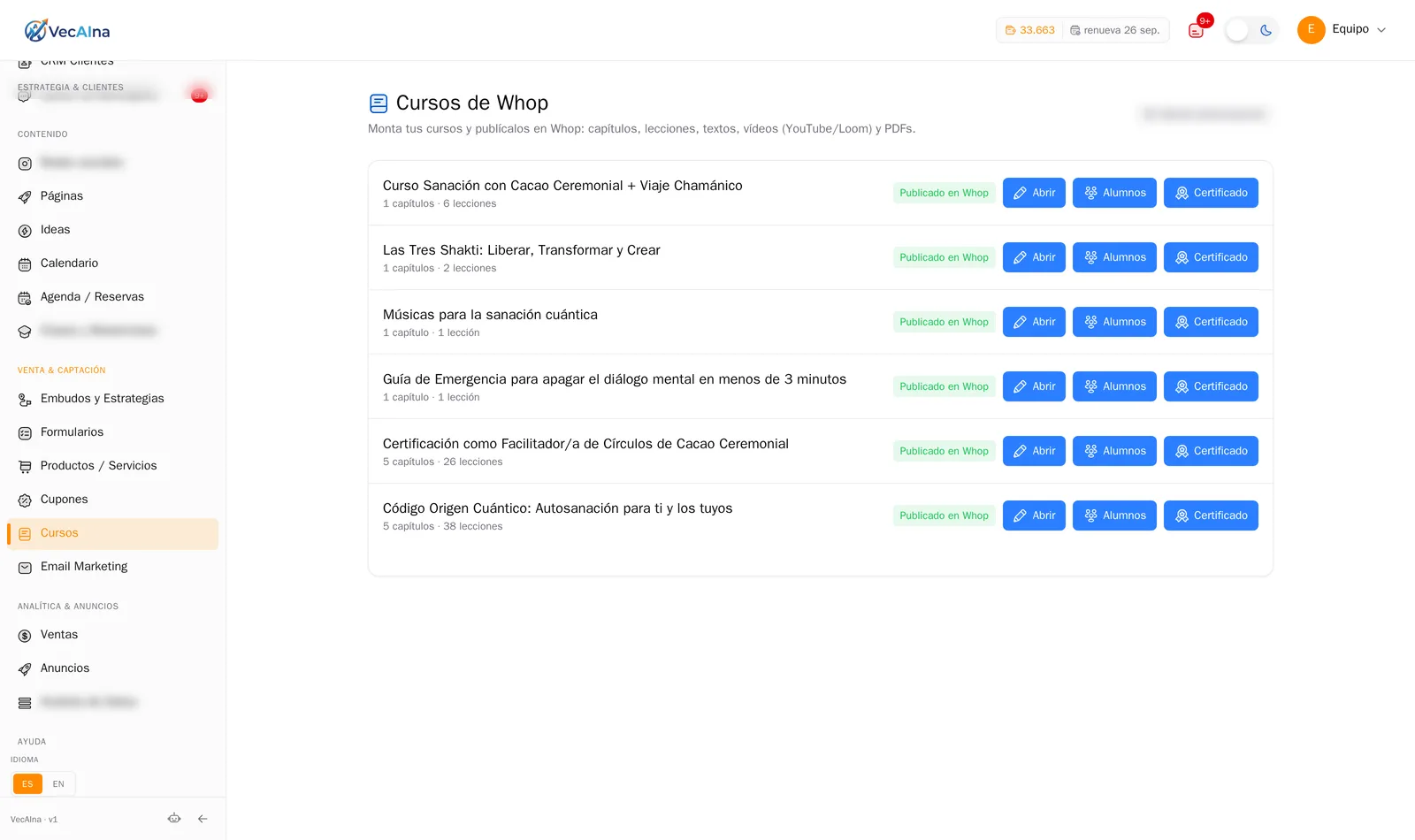Viewport: 1415px width, 840px height.
Task: View Alumnos for Certificación como Facilitador/a course
Action: click(x=1114, y=451)
